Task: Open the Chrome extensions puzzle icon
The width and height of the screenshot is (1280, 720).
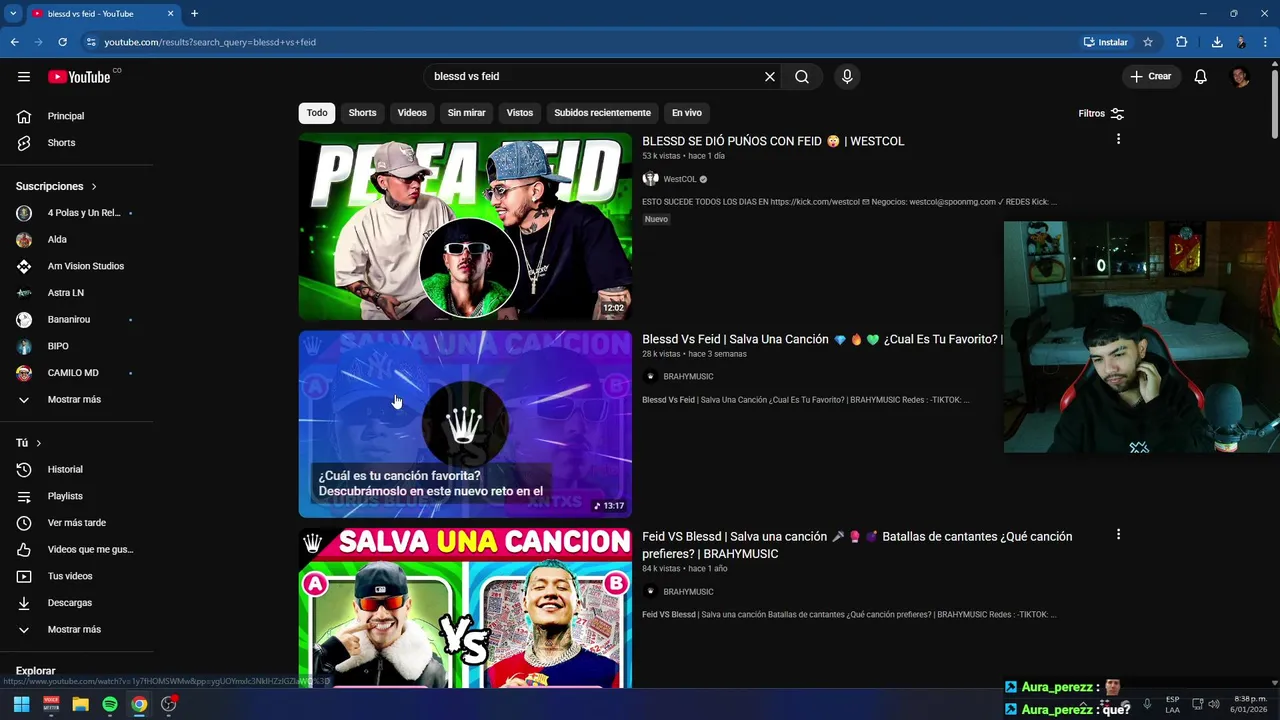Action: point(1181,42)
